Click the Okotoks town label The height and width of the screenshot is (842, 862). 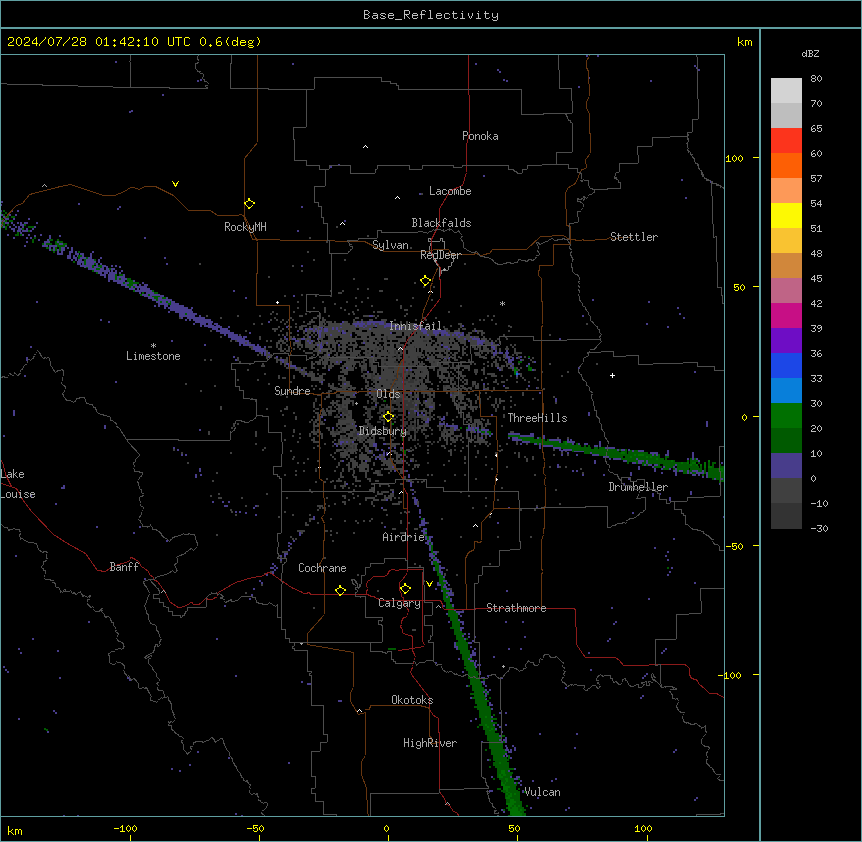[412, 700]
